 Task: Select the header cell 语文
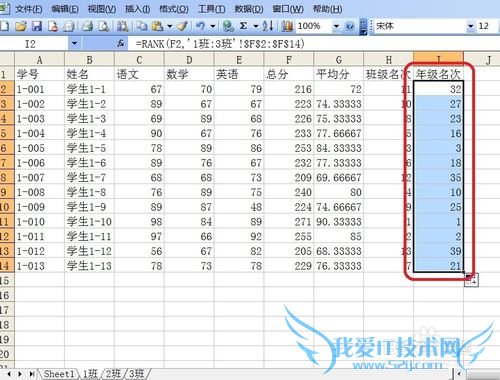tap(139, 74)
